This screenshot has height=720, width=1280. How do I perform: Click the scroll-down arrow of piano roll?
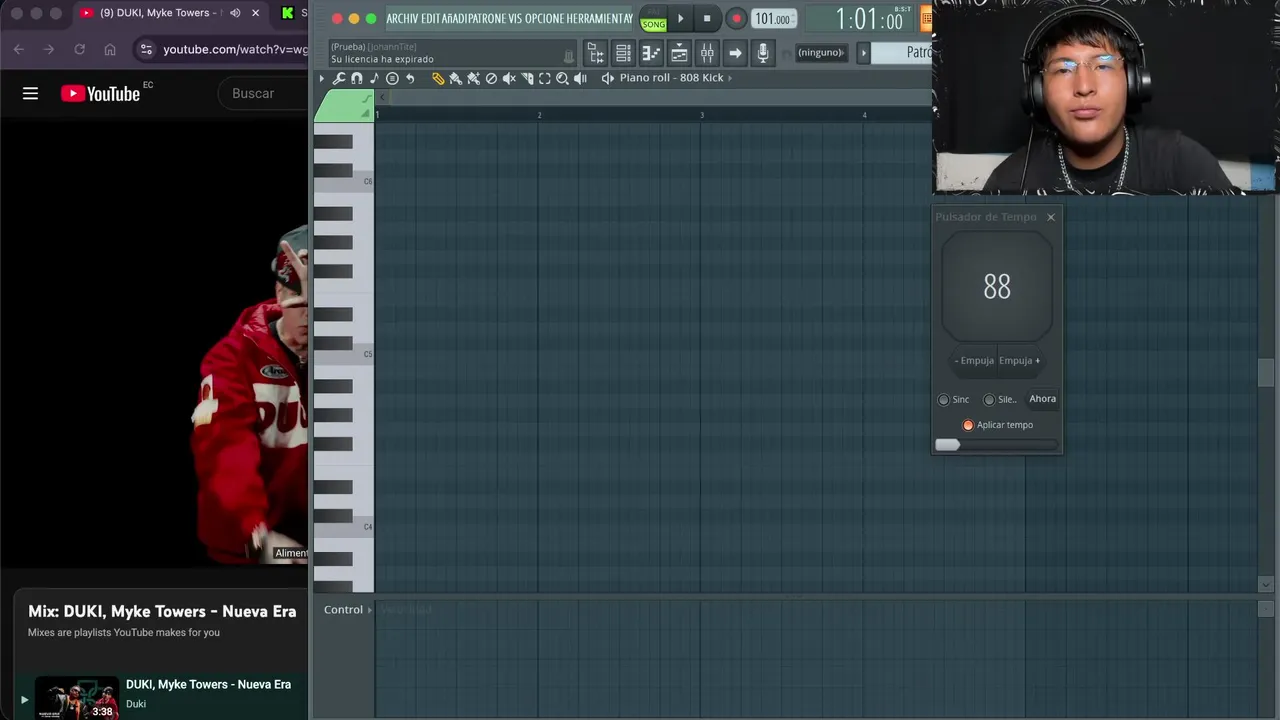click(1266, 584)
